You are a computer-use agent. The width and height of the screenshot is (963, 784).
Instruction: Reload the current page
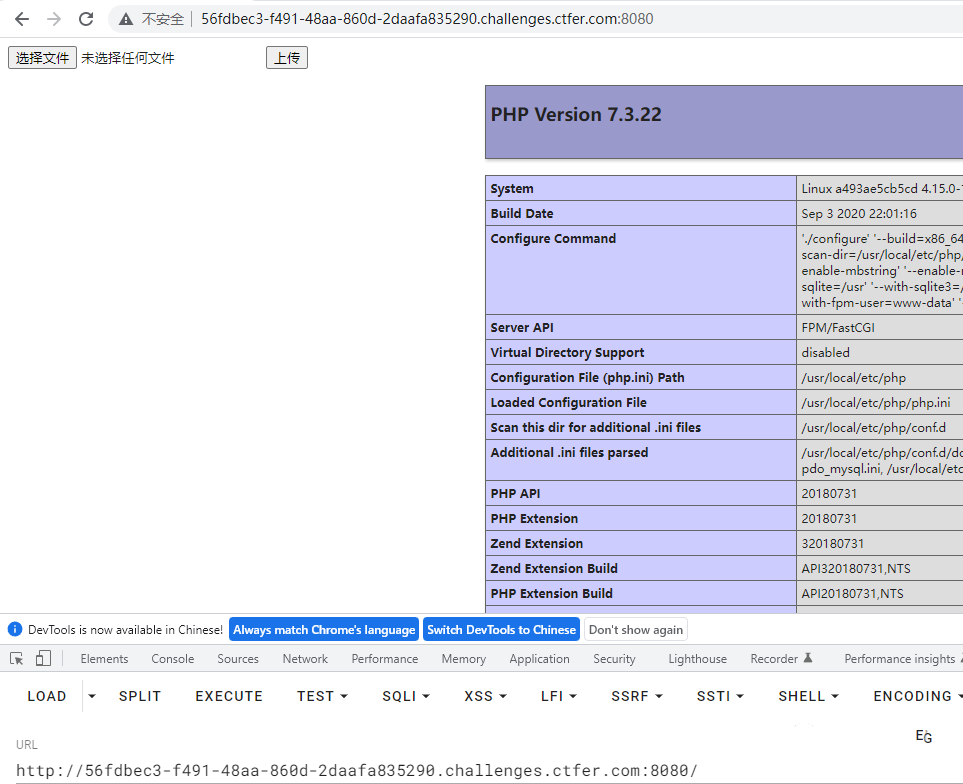coord(86,19)
